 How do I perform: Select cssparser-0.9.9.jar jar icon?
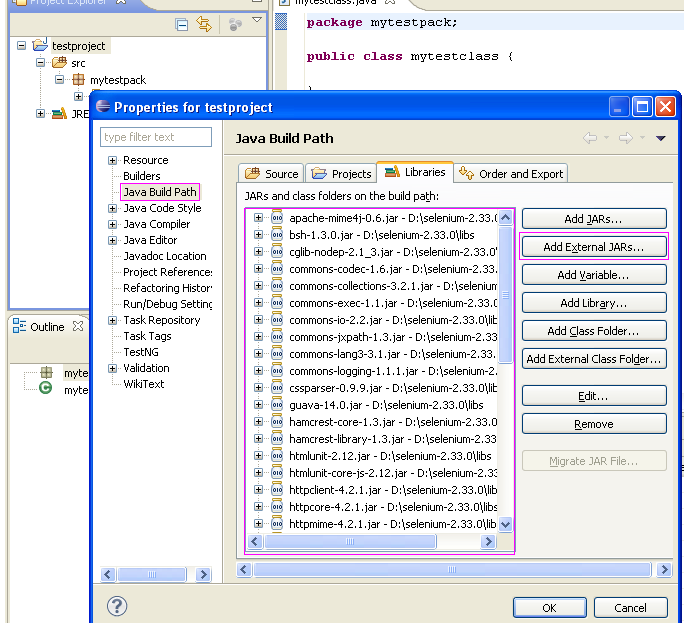(x=277, y=388)
